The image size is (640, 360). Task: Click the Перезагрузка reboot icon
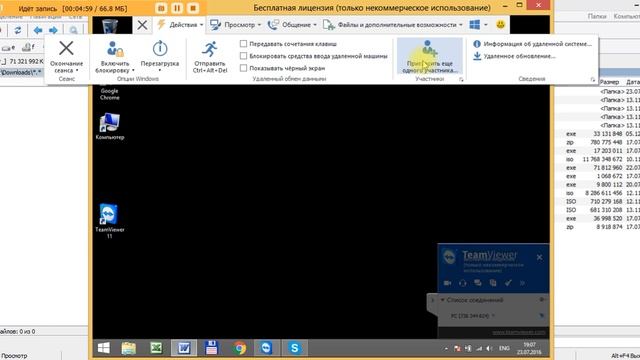click(160, 49)
